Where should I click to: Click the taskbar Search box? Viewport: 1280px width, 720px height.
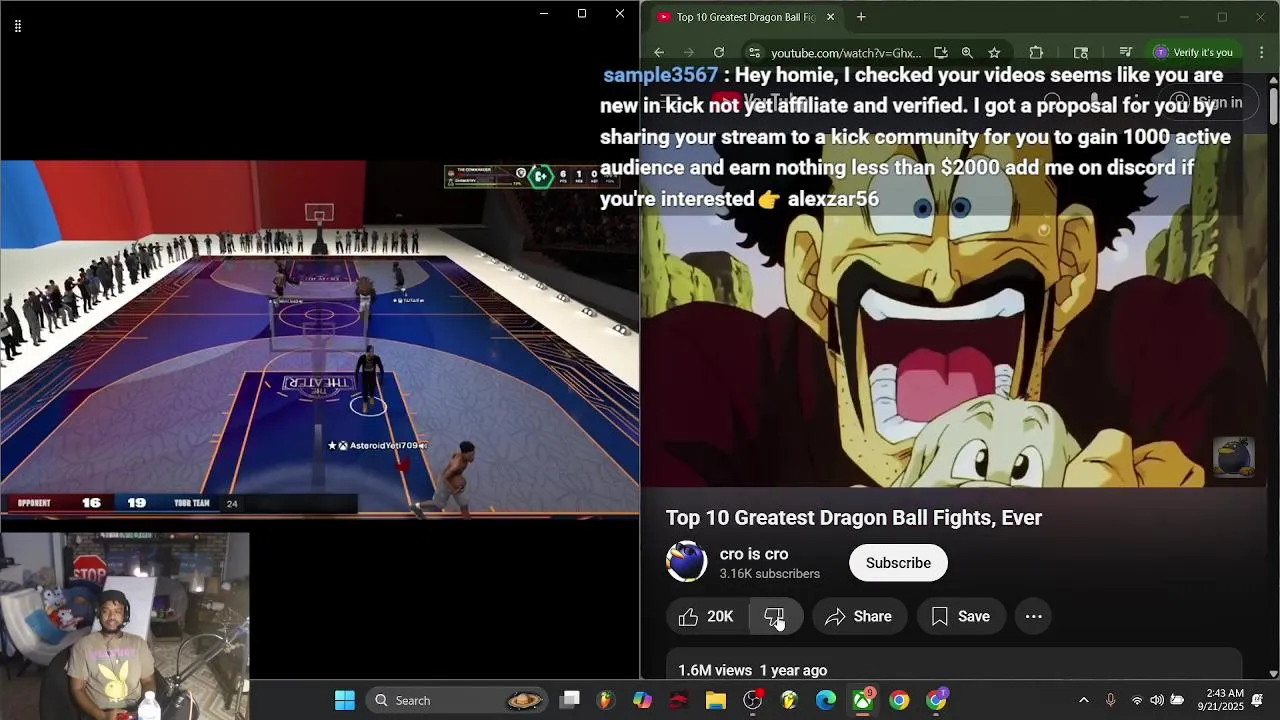[458, 701]
